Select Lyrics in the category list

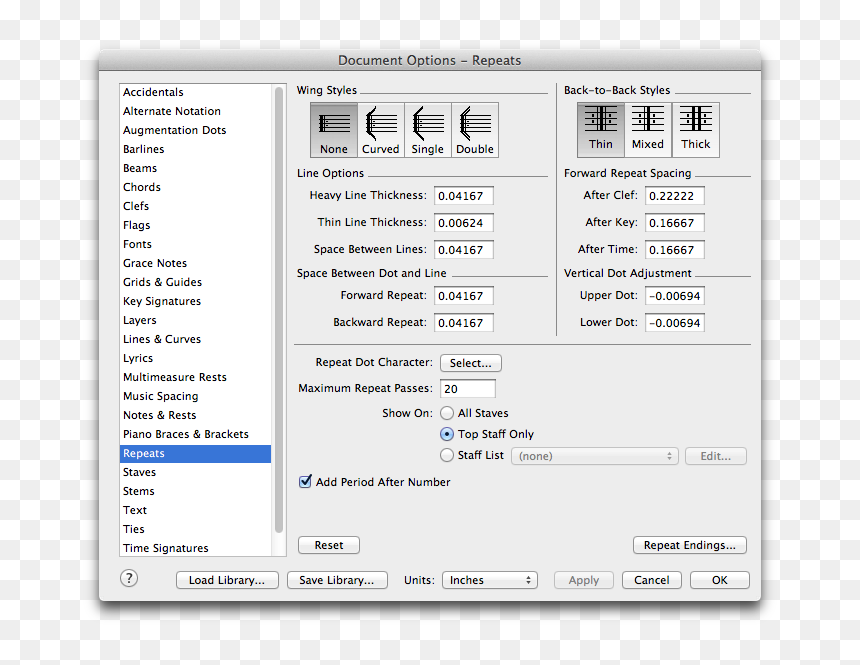click(x=195, y=358)
